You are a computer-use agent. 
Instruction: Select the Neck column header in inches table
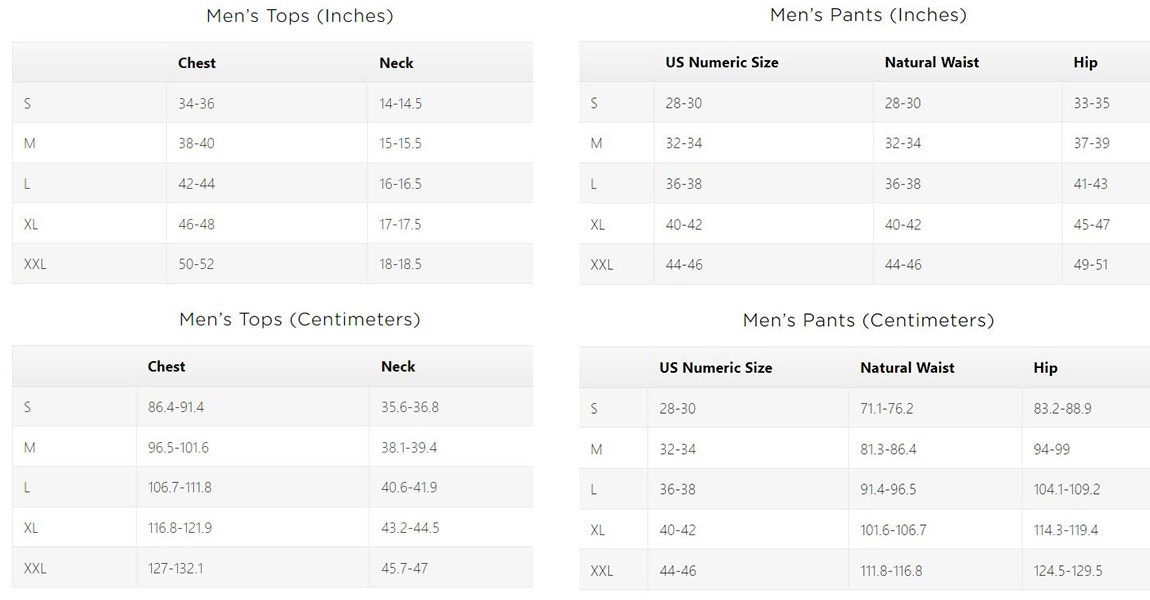tap(396, 63)
